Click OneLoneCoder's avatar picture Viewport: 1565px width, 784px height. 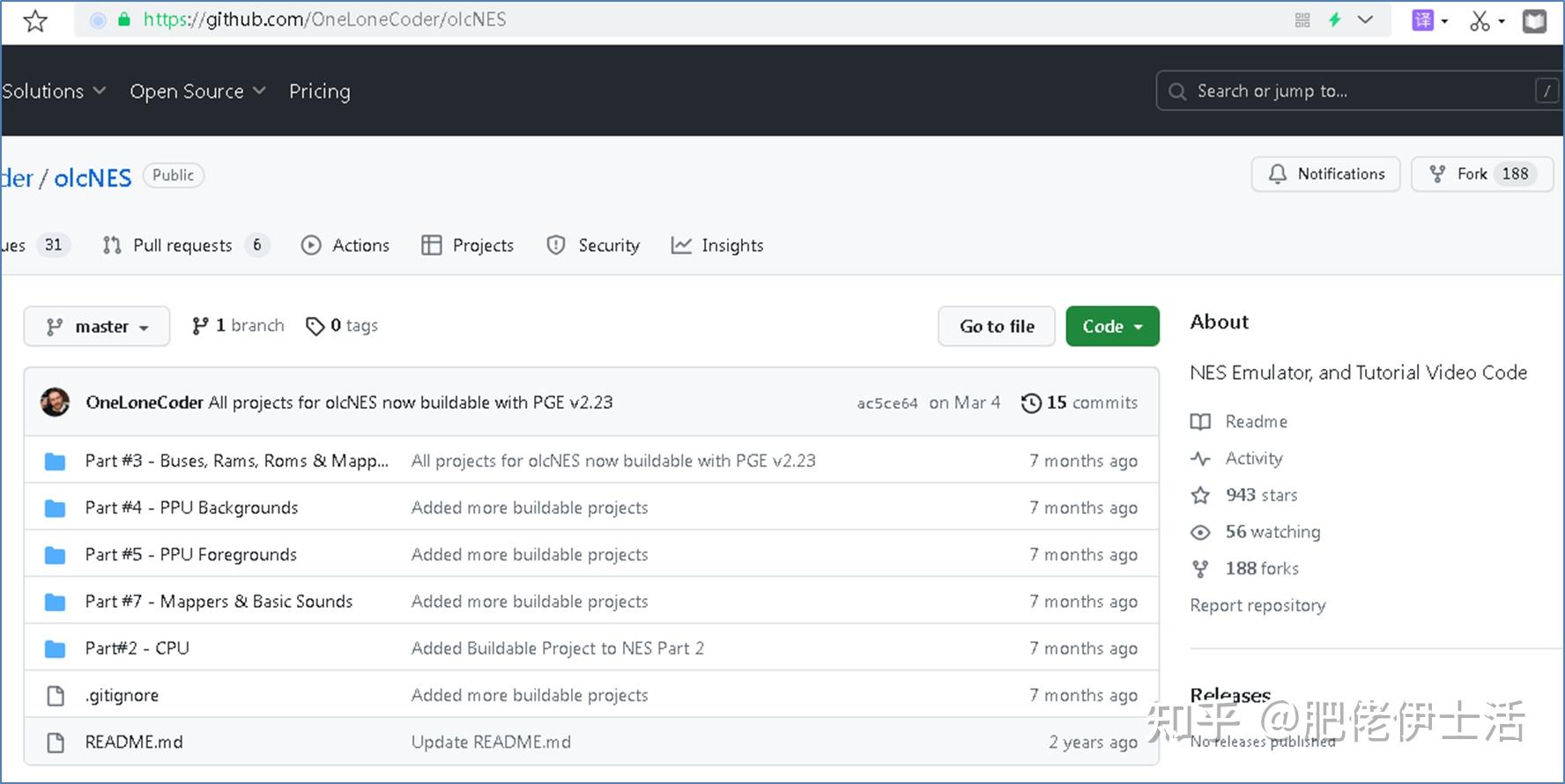pos(55,403)
